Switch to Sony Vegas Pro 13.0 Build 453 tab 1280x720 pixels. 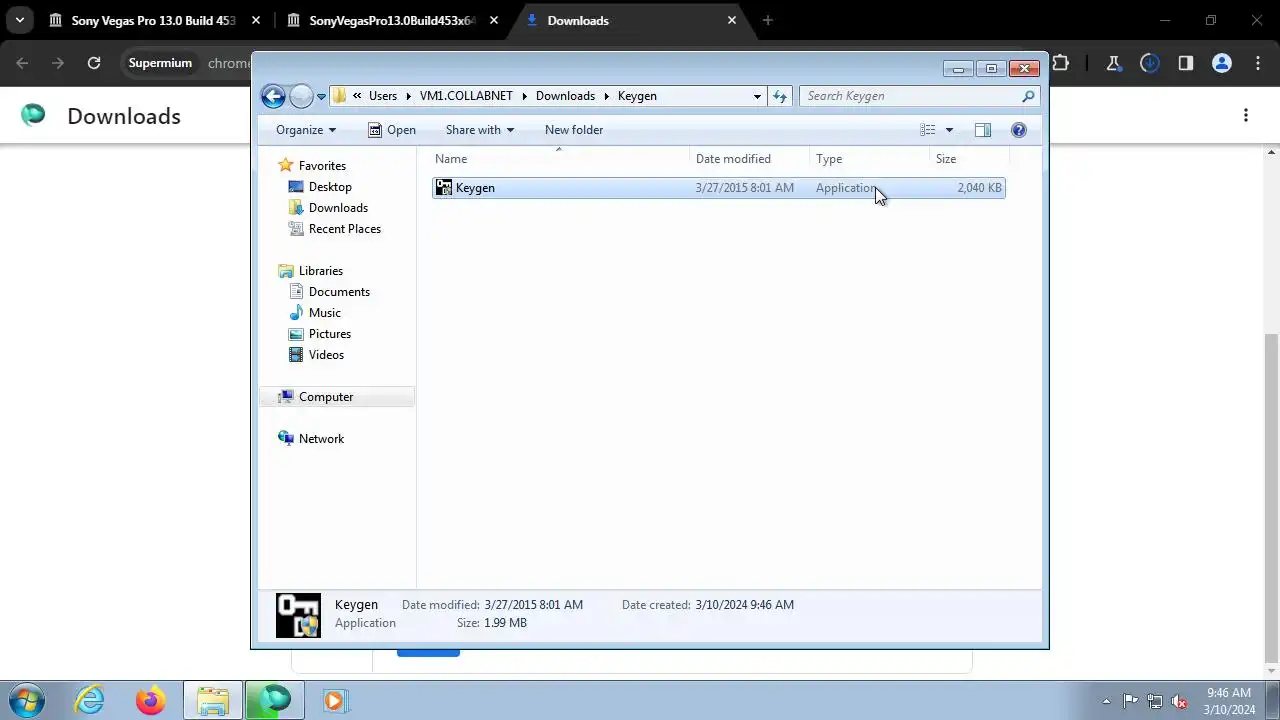pos(155,20)
